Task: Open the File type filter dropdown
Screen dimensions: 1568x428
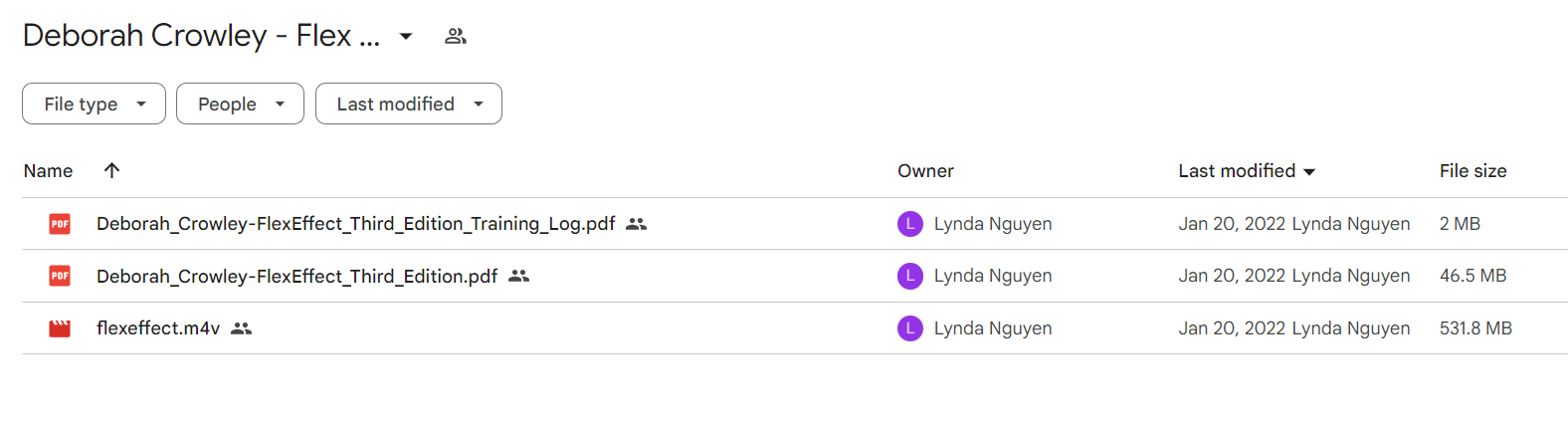Action: pyautogui.click(x=94, y=104)
